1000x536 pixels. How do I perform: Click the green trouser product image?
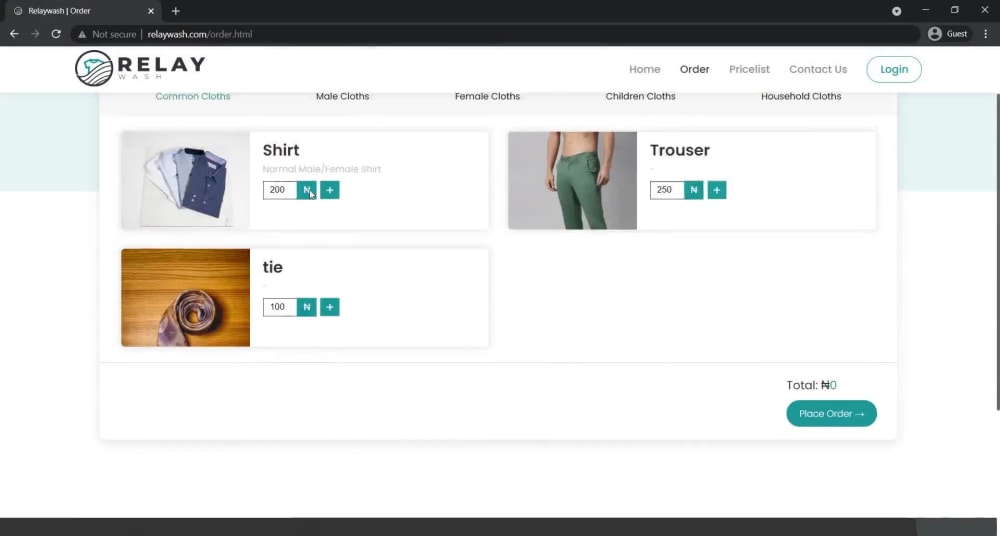click(573, 180)
